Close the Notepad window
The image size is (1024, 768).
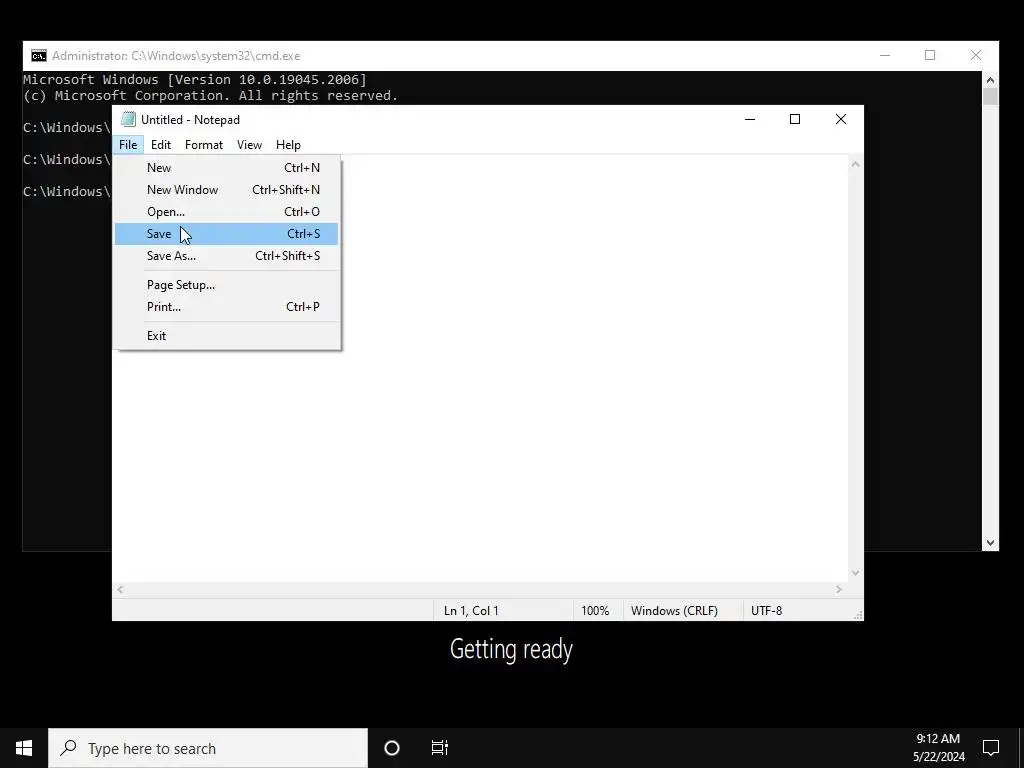[x=841, y=120]
